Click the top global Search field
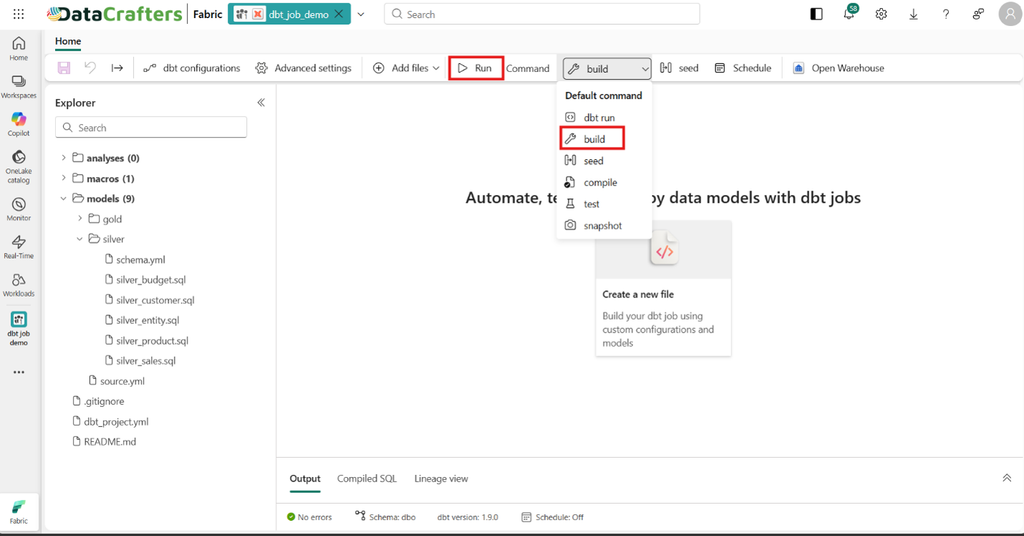1024x536 pixels. pyautogui.click(x=542, y=14)
